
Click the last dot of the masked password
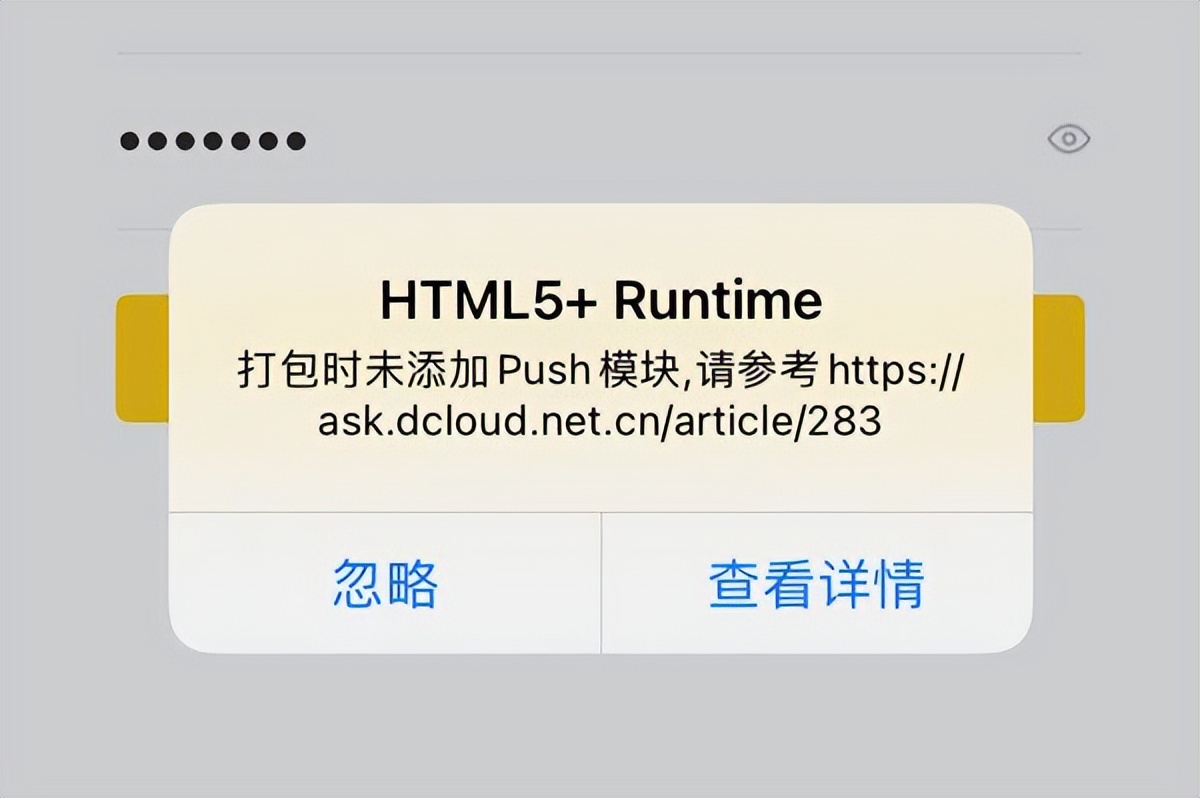(x=295, y=140)
